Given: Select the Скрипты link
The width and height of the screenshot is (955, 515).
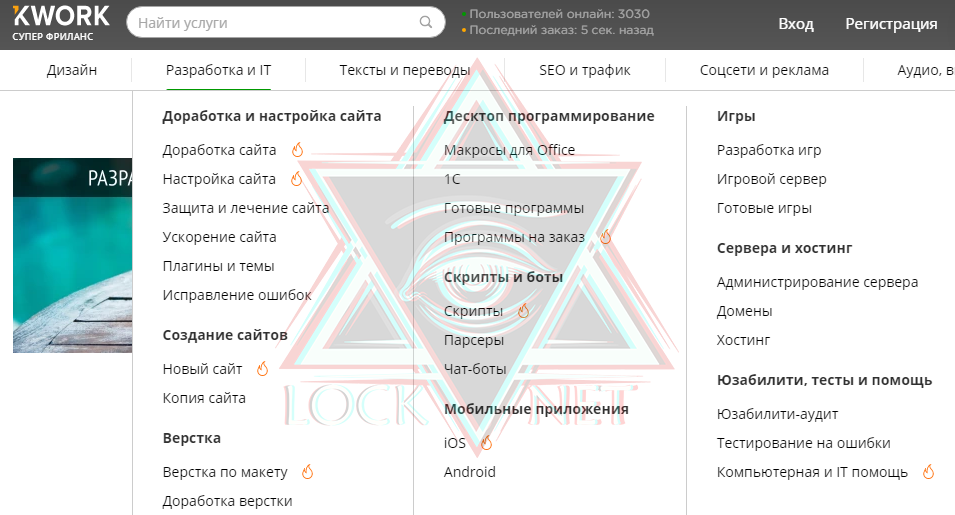Looking at the screenshot, I should tap(473, 311).
